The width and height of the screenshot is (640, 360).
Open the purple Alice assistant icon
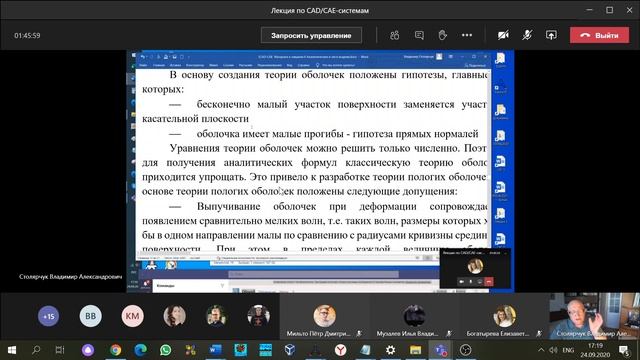click(88, 350)
